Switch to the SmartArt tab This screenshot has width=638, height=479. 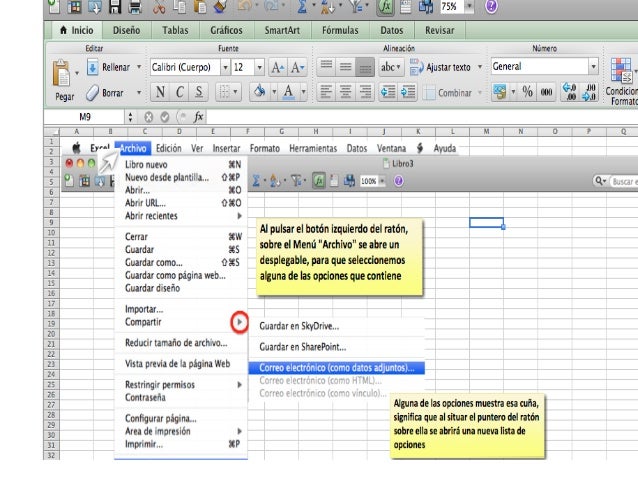(x=282, y=30)
